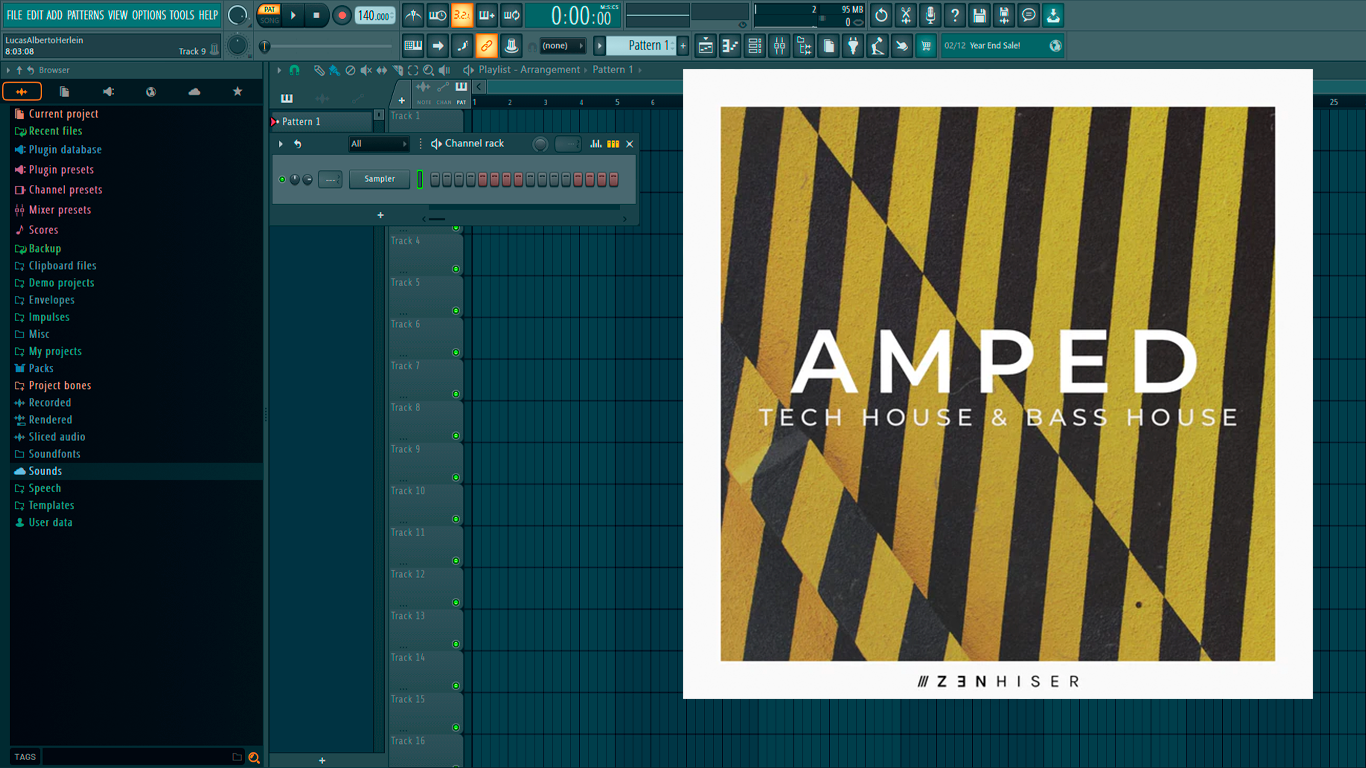Toggle typing keyboard to piano icon

click(x=413, y=45)
